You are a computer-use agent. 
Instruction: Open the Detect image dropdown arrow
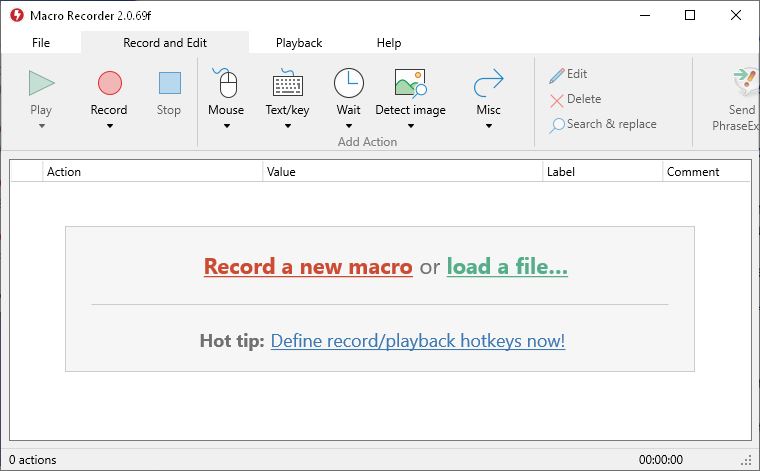point(411,126)
